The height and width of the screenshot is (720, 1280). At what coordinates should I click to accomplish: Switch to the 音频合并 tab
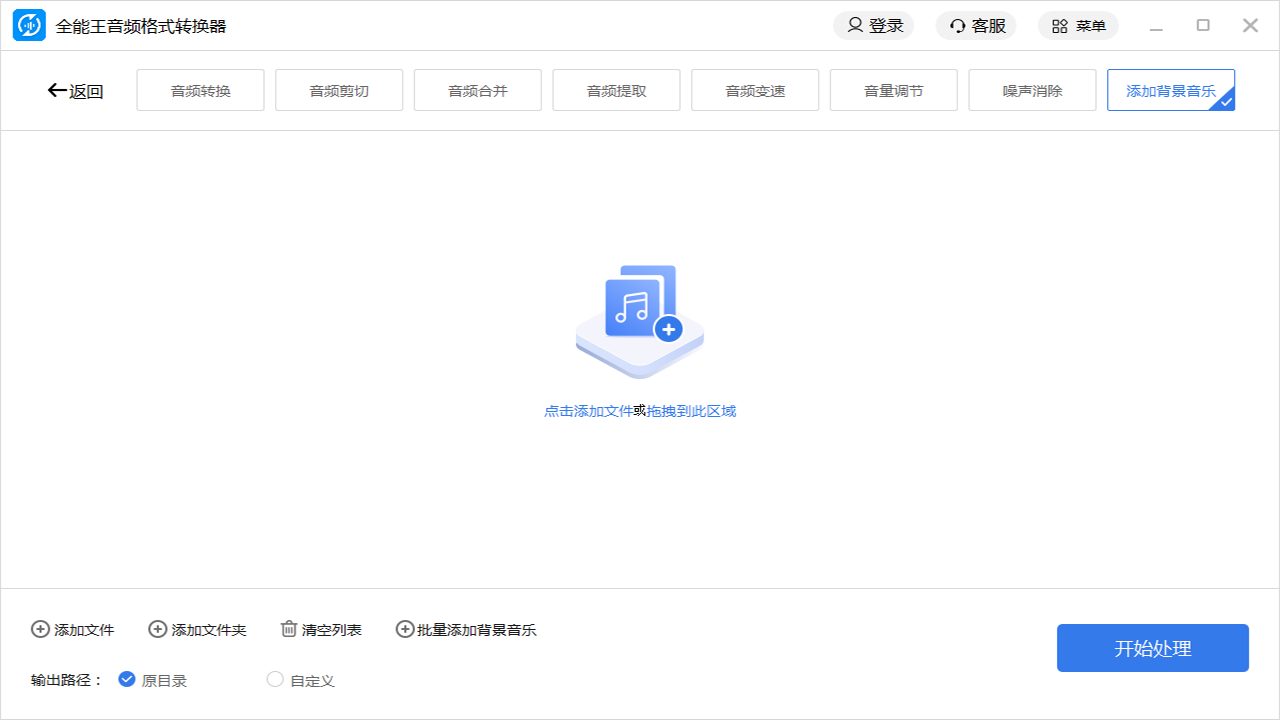tap(477, 89)
